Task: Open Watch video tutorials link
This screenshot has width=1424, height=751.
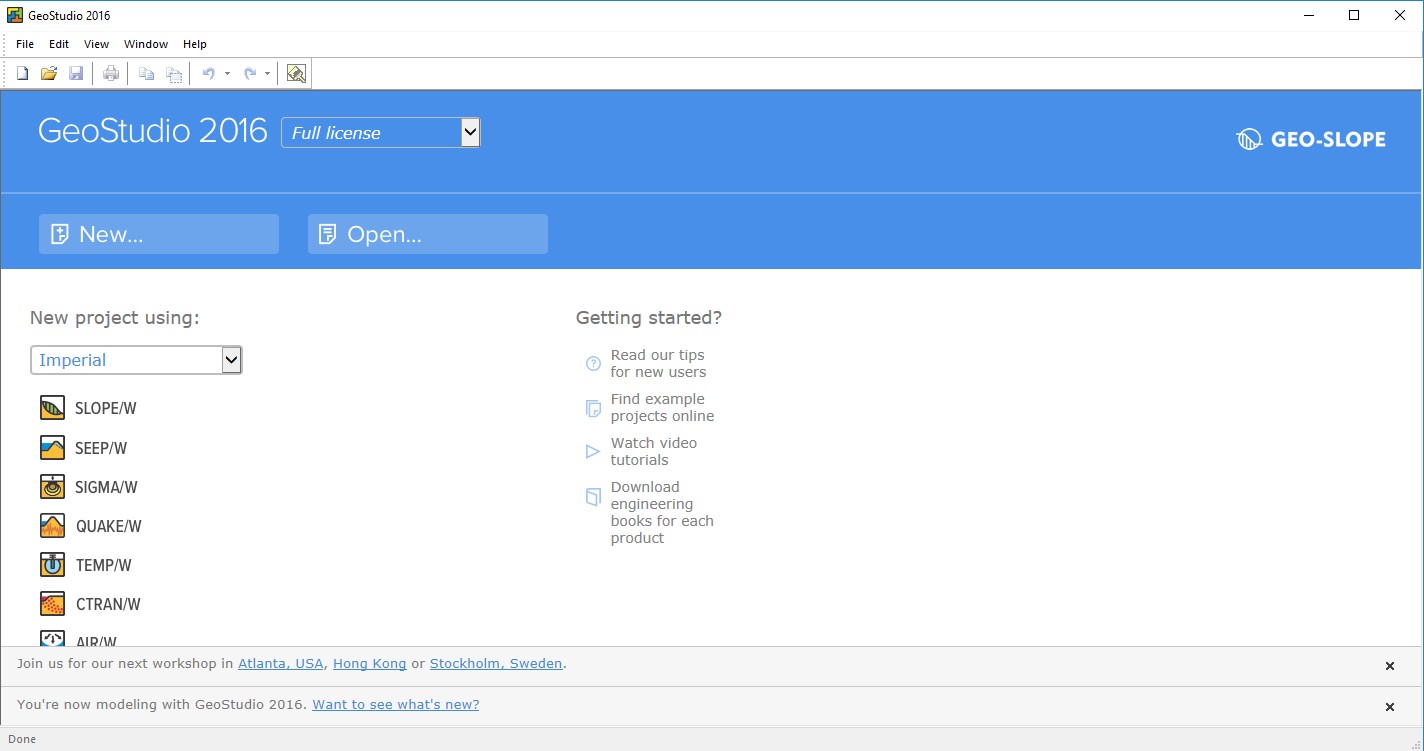Action: click(x=654, y=451)
